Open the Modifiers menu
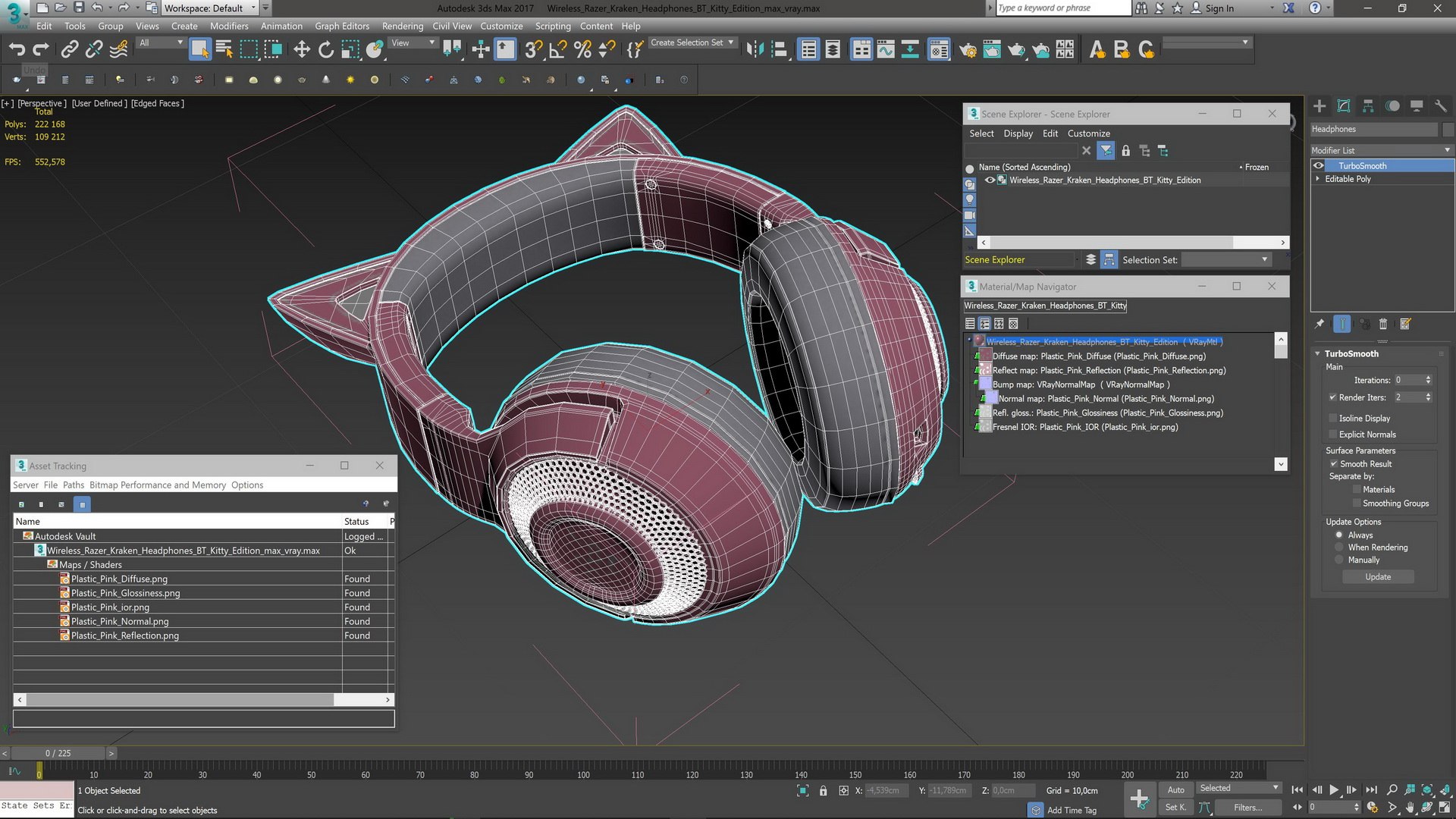Image resolution: width=1456 pixels, height=819 pixels. click(229, 26)
